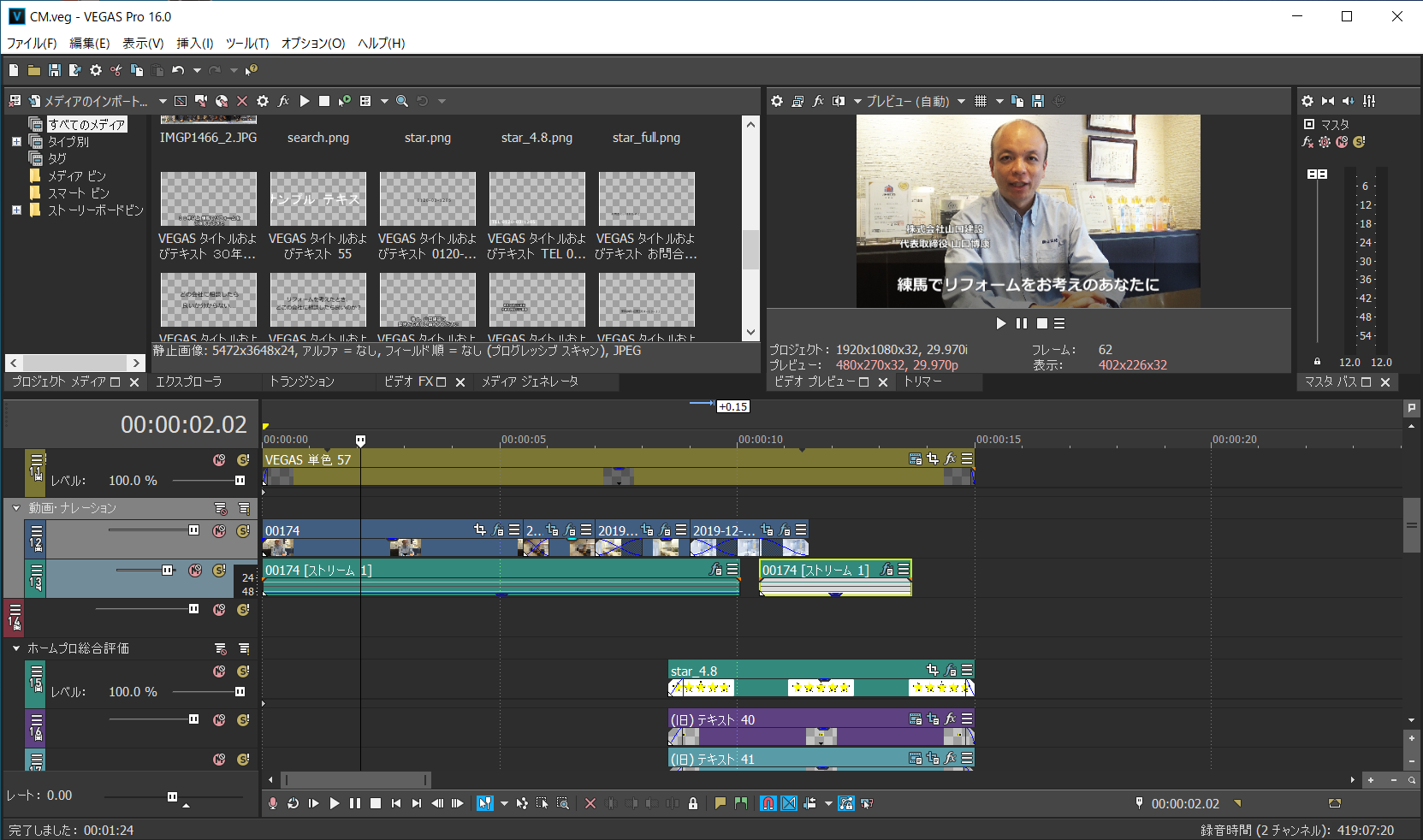The height and width of the screenshot is (840, 1423).
Task: Start media preview in Project Media toolbar
Action: click(x=304, y=101)
